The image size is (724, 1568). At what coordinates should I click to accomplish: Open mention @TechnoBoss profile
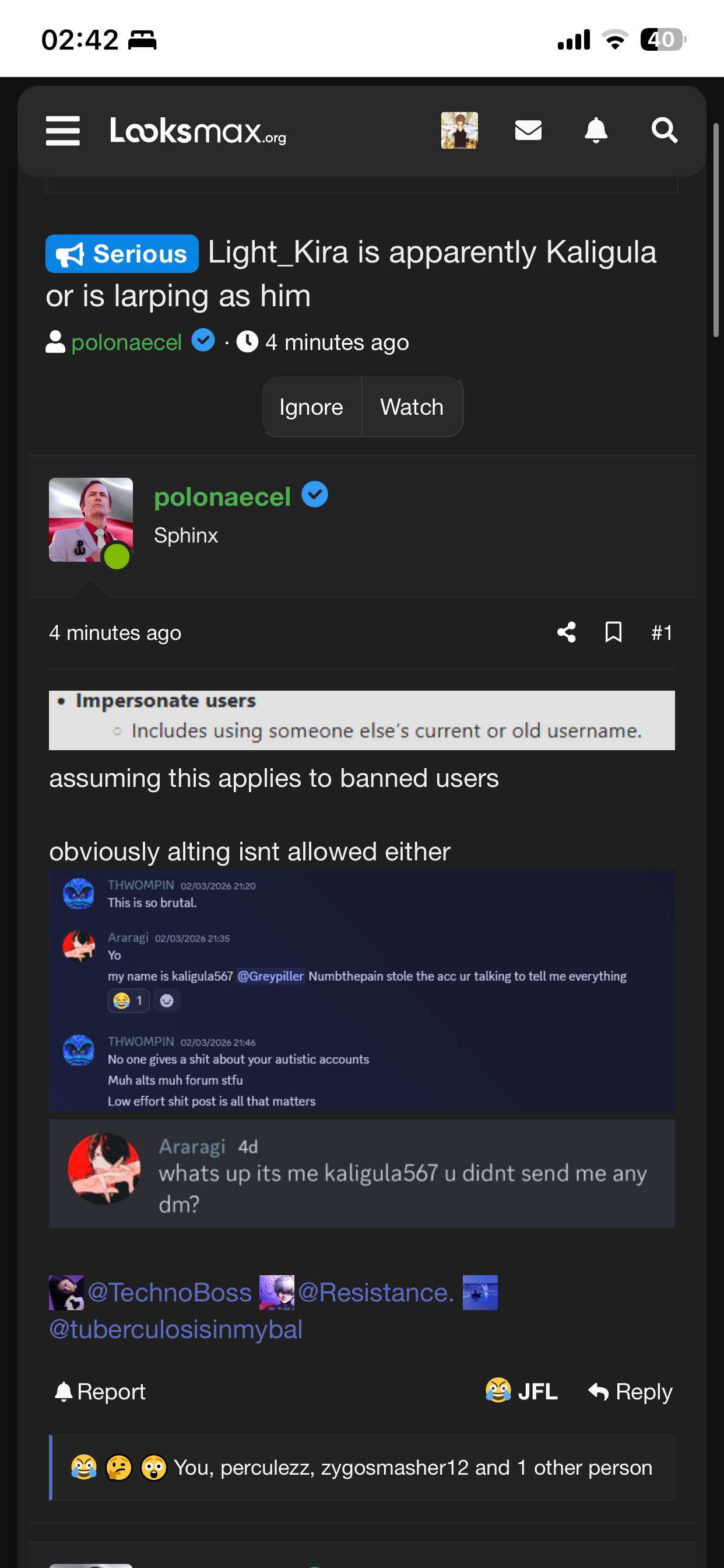[x=169, y=1292]
